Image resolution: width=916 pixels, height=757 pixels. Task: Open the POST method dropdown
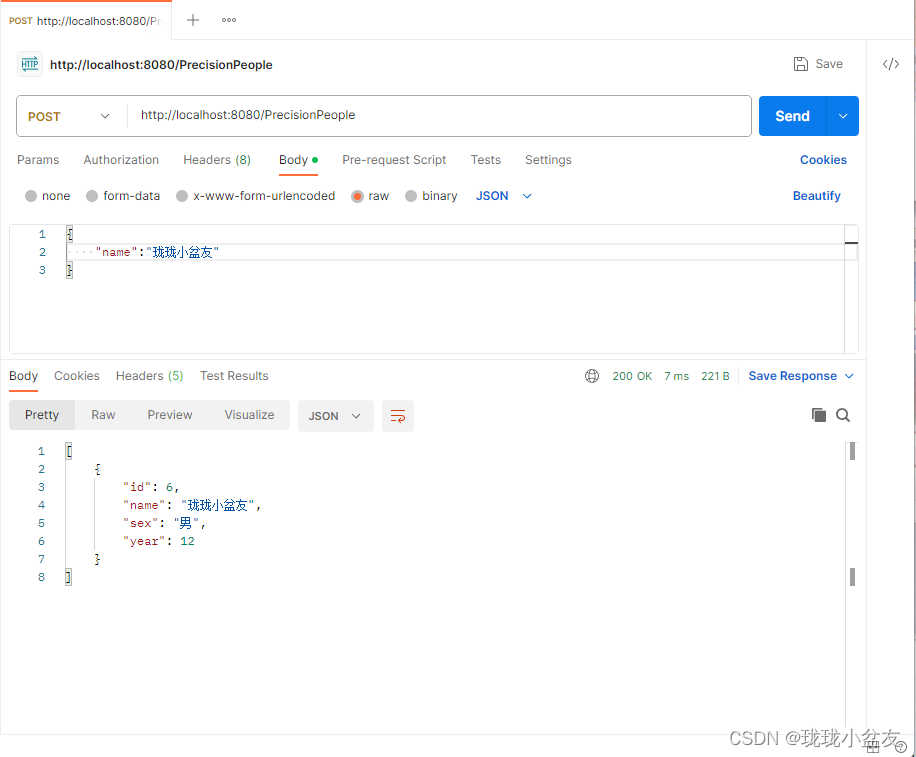[70, 115]
